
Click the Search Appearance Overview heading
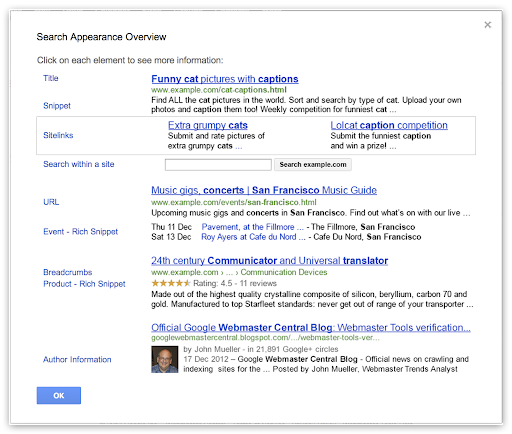[x=101, y=37]
